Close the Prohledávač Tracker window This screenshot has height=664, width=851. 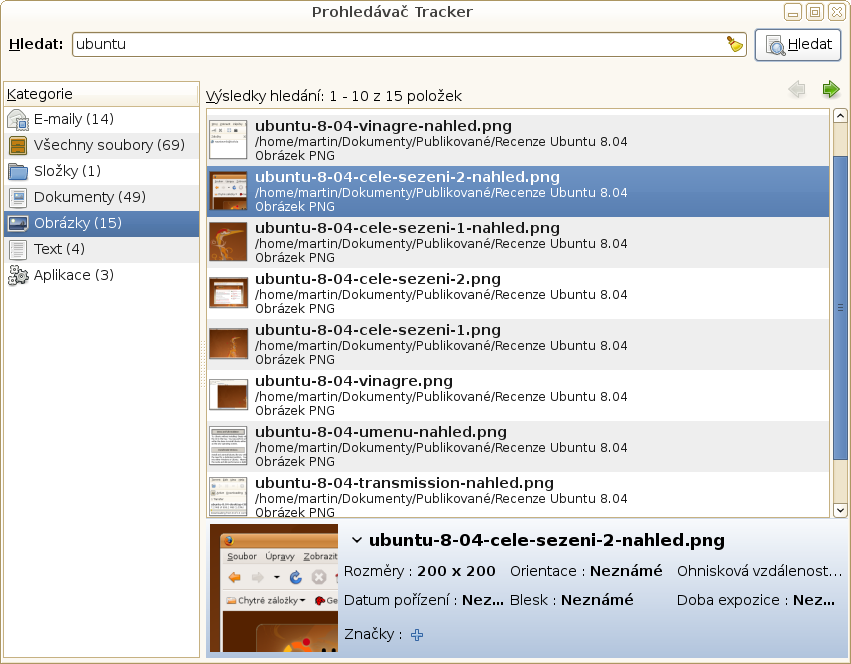(836, 12)
